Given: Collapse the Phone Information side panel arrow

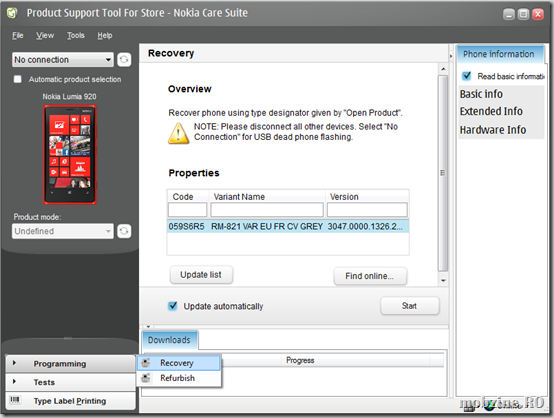Looking at the screenshot, I should pos(451,56).
